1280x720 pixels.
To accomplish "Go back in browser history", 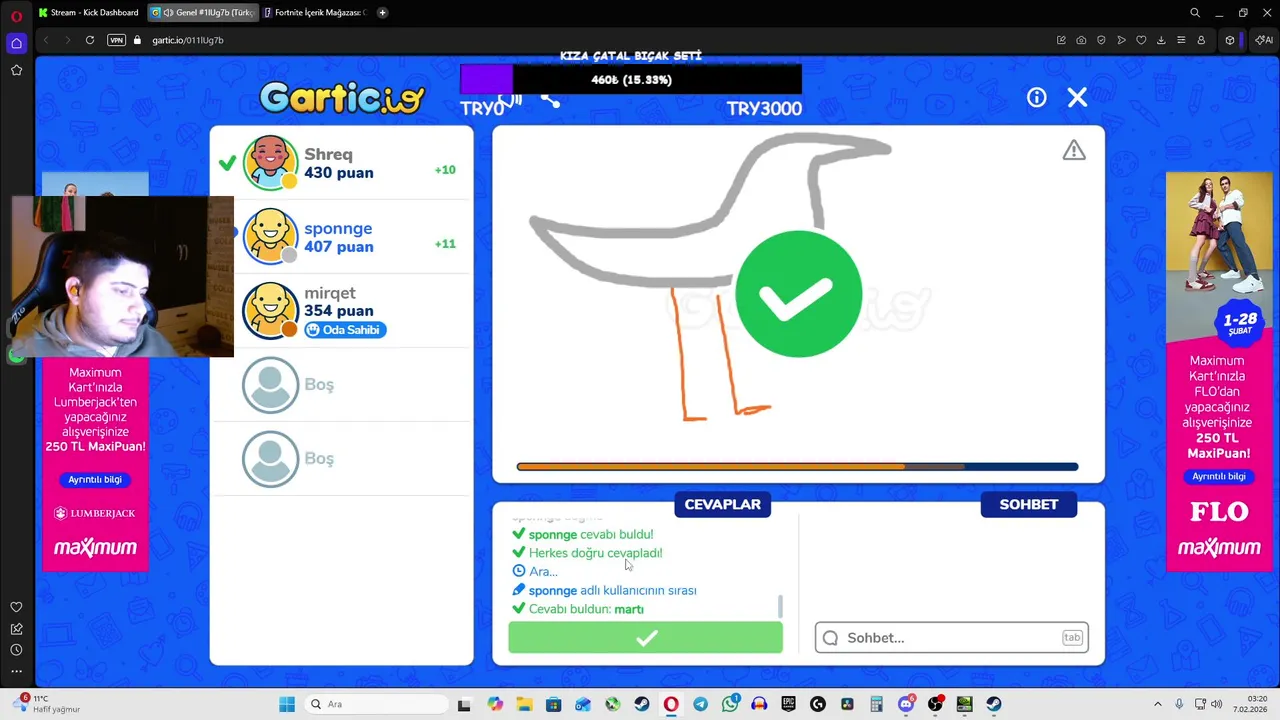I will (x=46, y=40).
